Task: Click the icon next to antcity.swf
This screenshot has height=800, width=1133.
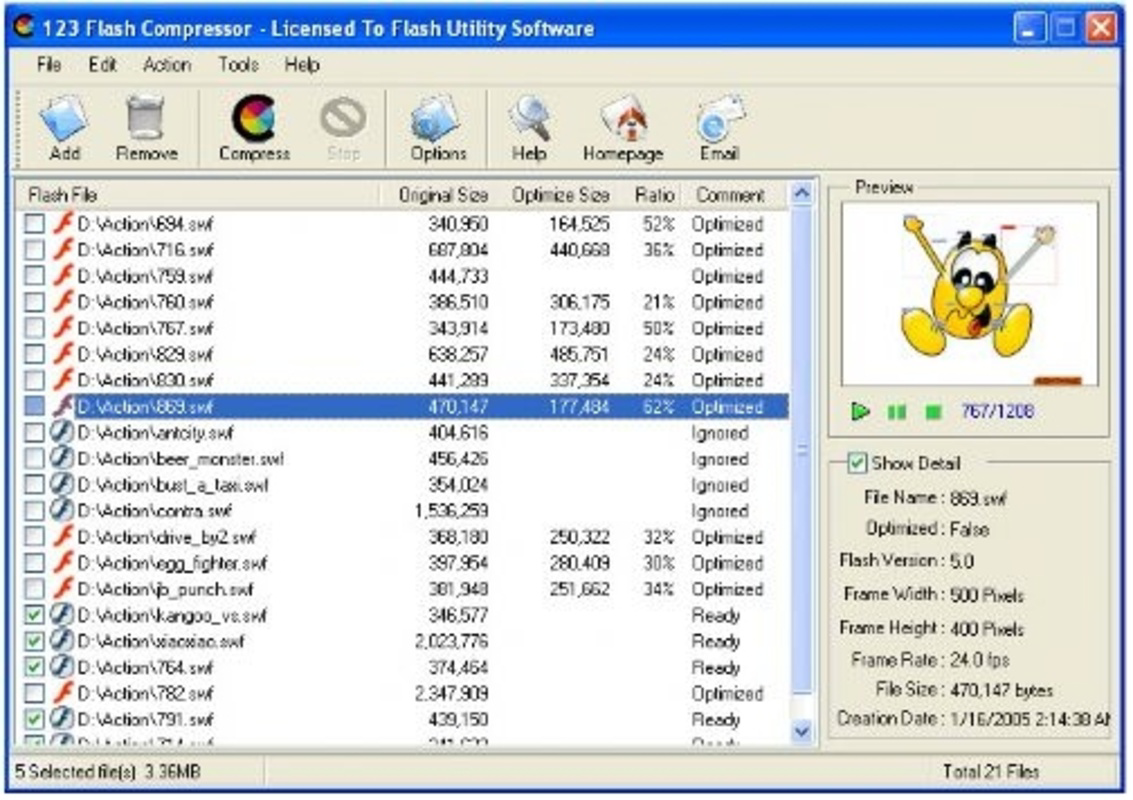Action: (x=62, y=432)
